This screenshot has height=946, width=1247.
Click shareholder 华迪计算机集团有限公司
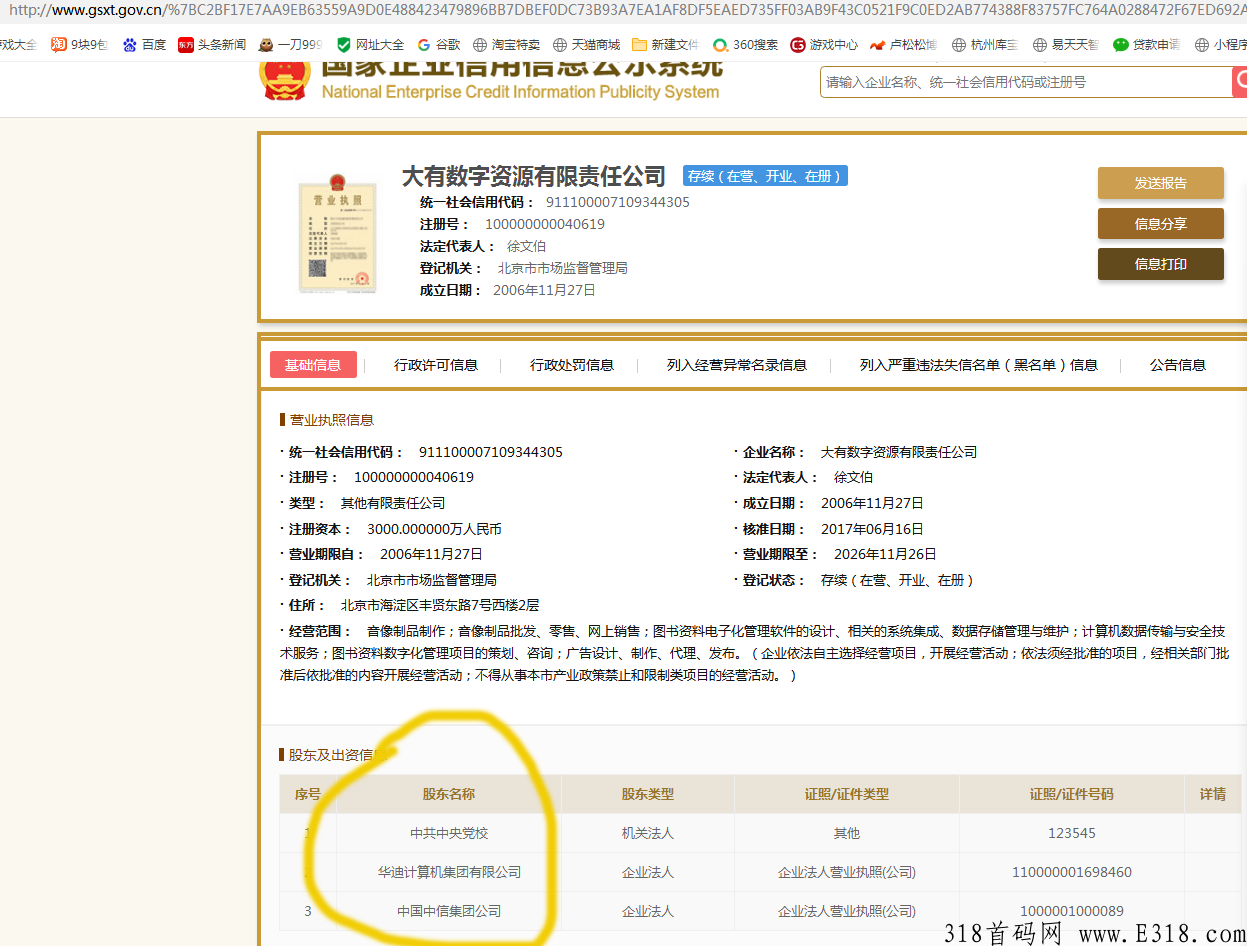click(449, 872)
